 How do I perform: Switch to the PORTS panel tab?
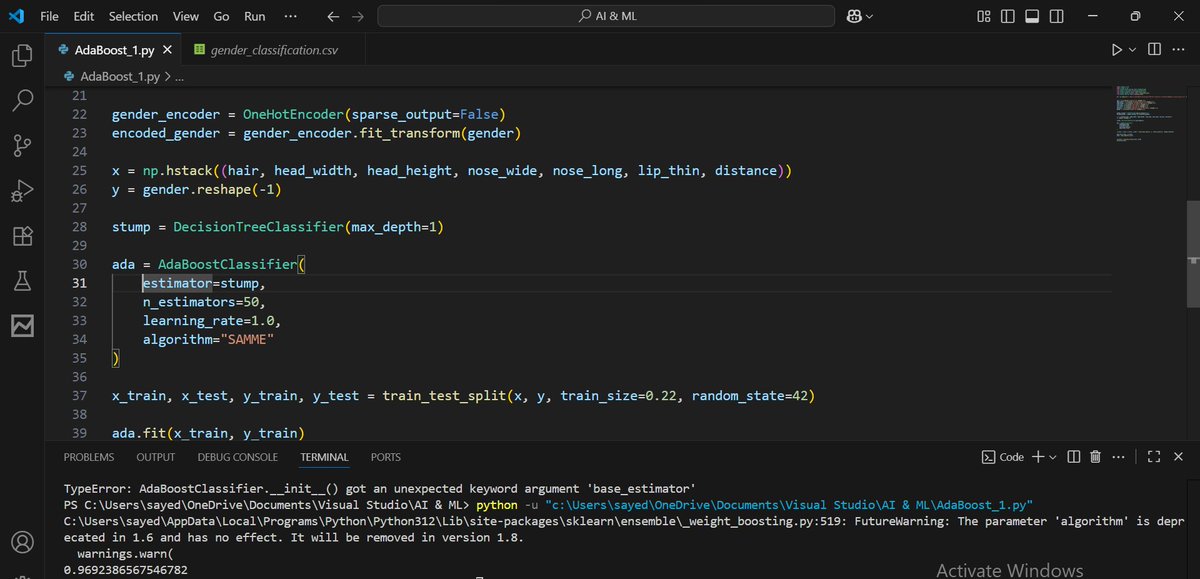coord(386,457)
